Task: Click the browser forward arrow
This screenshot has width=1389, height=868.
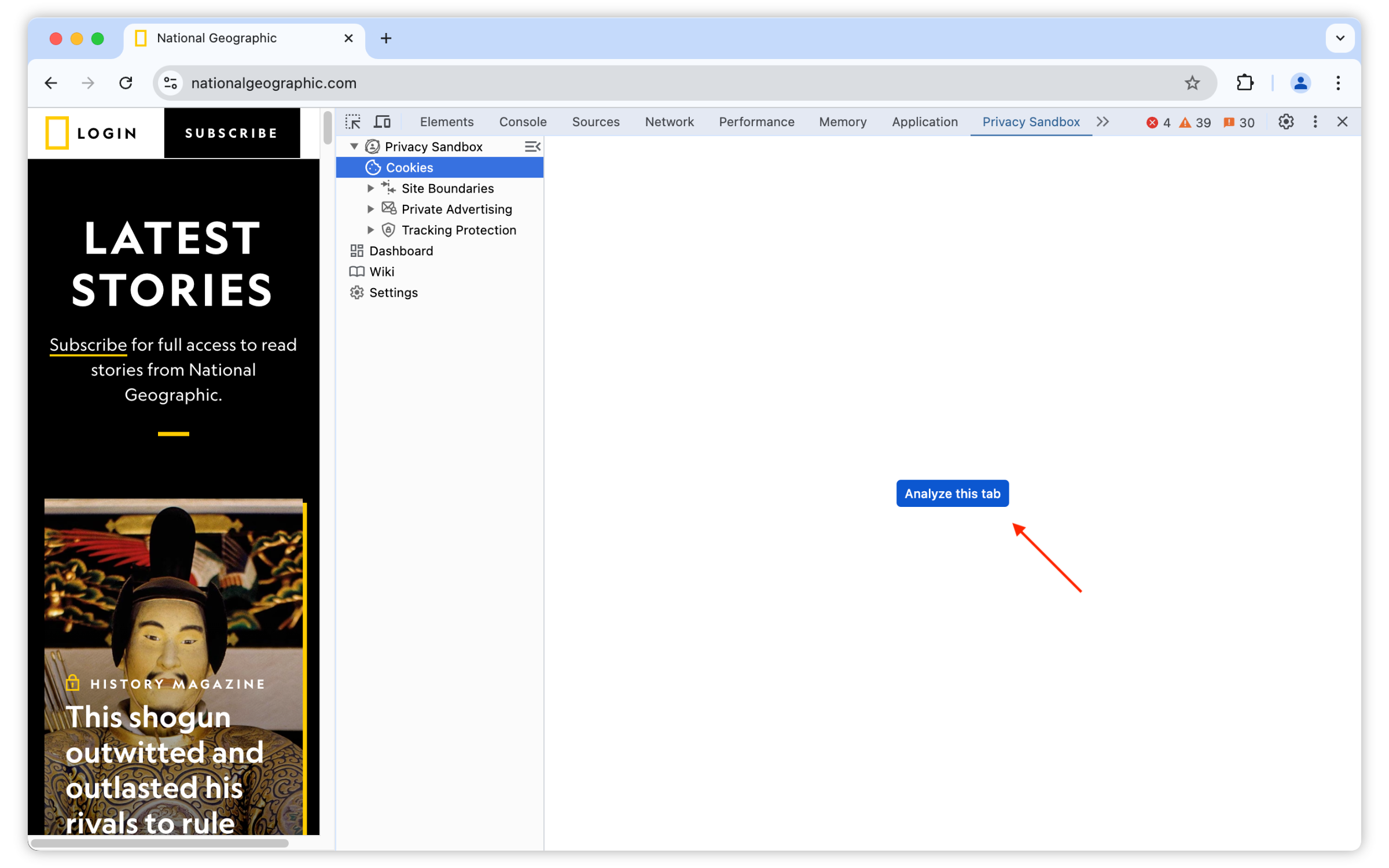Action: click(88, 83)
